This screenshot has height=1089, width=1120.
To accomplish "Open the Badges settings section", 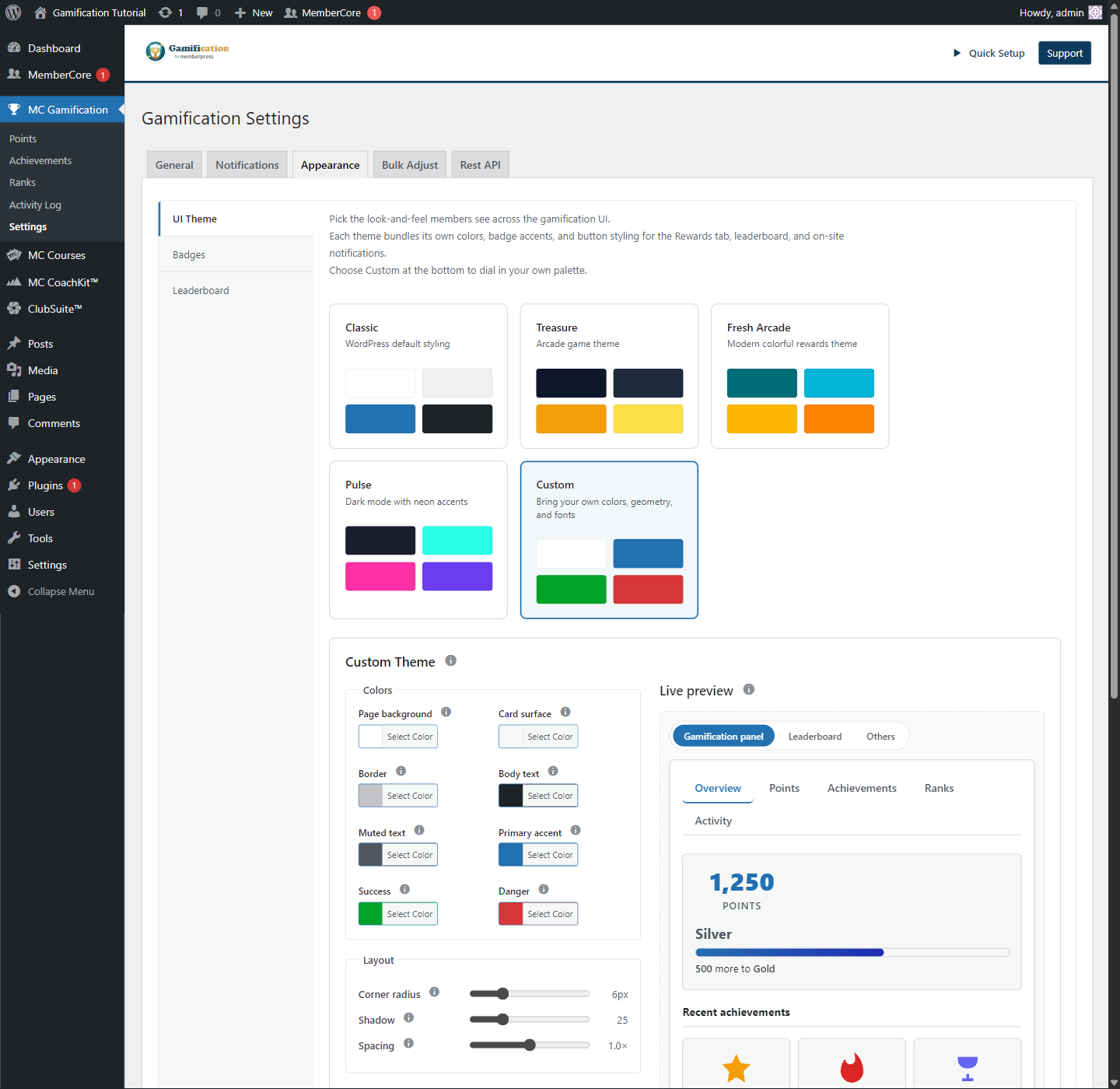I will tap(236, 254).
